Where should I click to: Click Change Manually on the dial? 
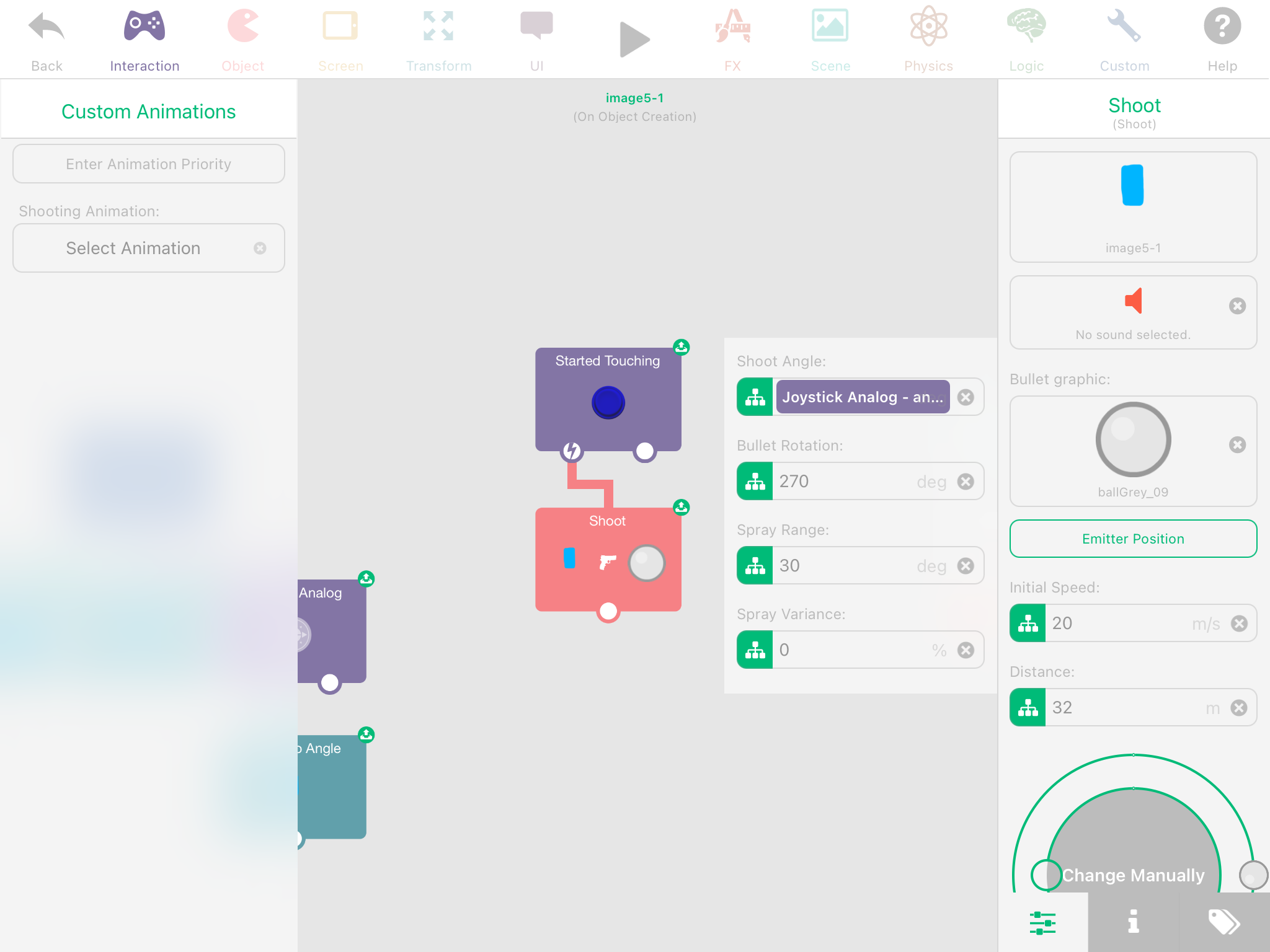1133,875
